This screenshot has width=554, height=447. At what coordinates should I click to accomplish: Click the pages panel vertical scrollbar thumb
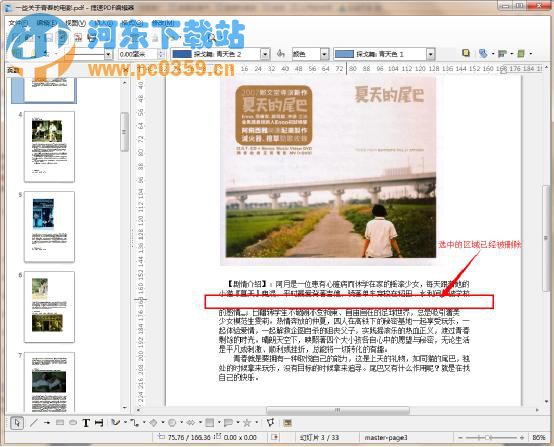coord(124,131)
